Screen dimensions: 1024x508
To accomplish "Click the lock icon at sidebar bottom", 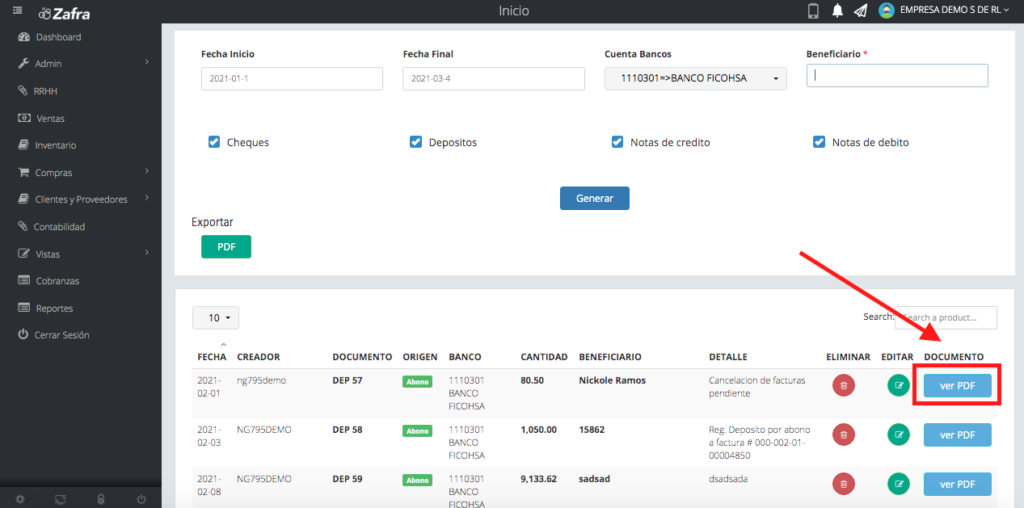I will (x=101, y=500).
